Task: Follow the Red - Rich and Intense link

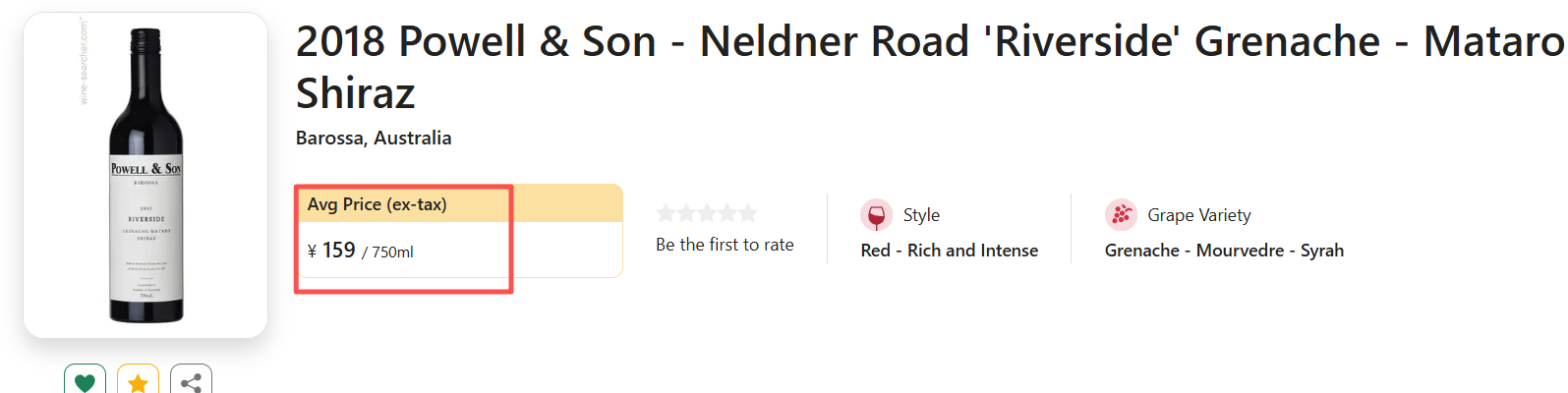Action: 949,251
